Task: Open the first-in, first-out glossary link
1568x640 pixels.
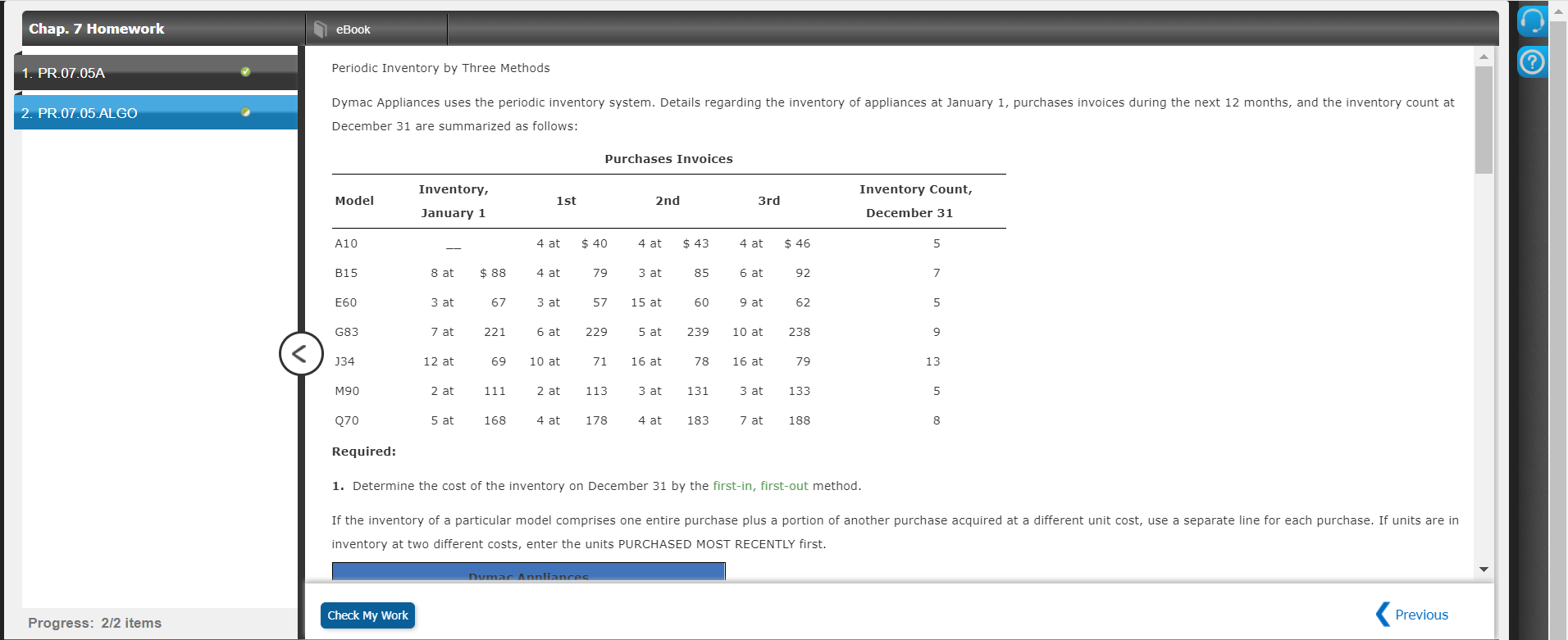Action: [760, 486]
